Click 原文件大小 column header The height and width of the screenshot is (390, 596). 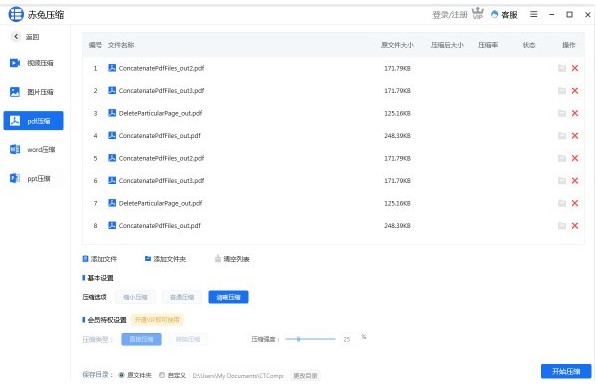(x=397, y=45)
